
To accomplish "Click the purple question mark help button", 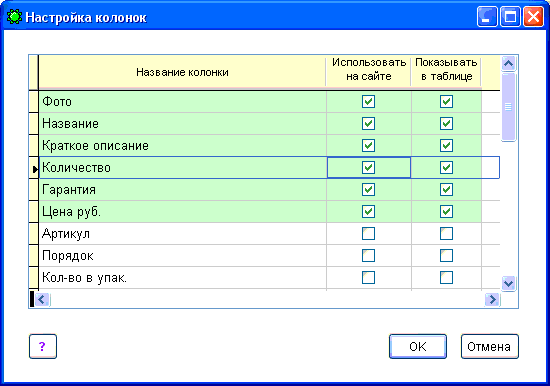I will (43, 346).
